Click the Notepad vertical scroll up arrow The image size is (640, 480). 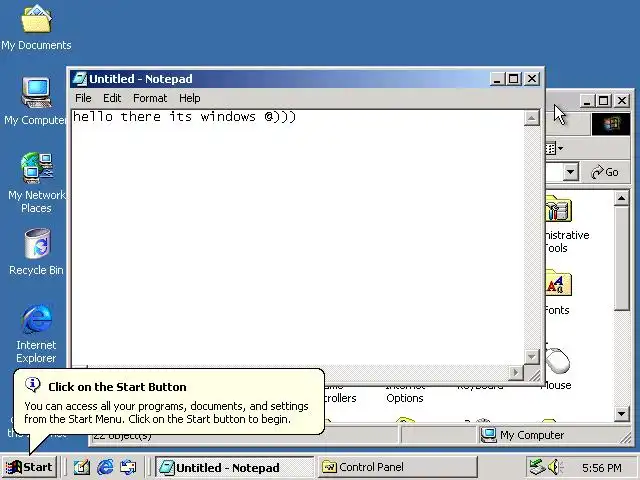[x=531, y=118]
